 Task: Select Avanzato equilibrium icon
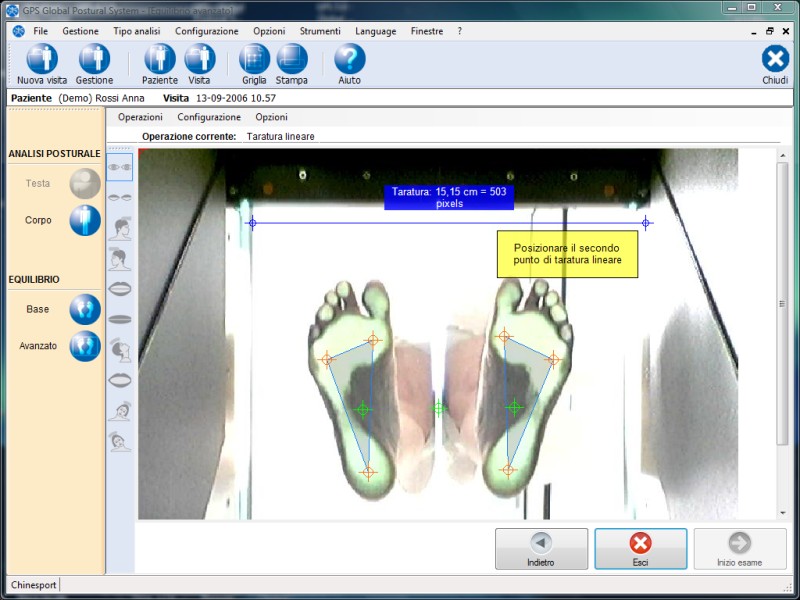85,346
